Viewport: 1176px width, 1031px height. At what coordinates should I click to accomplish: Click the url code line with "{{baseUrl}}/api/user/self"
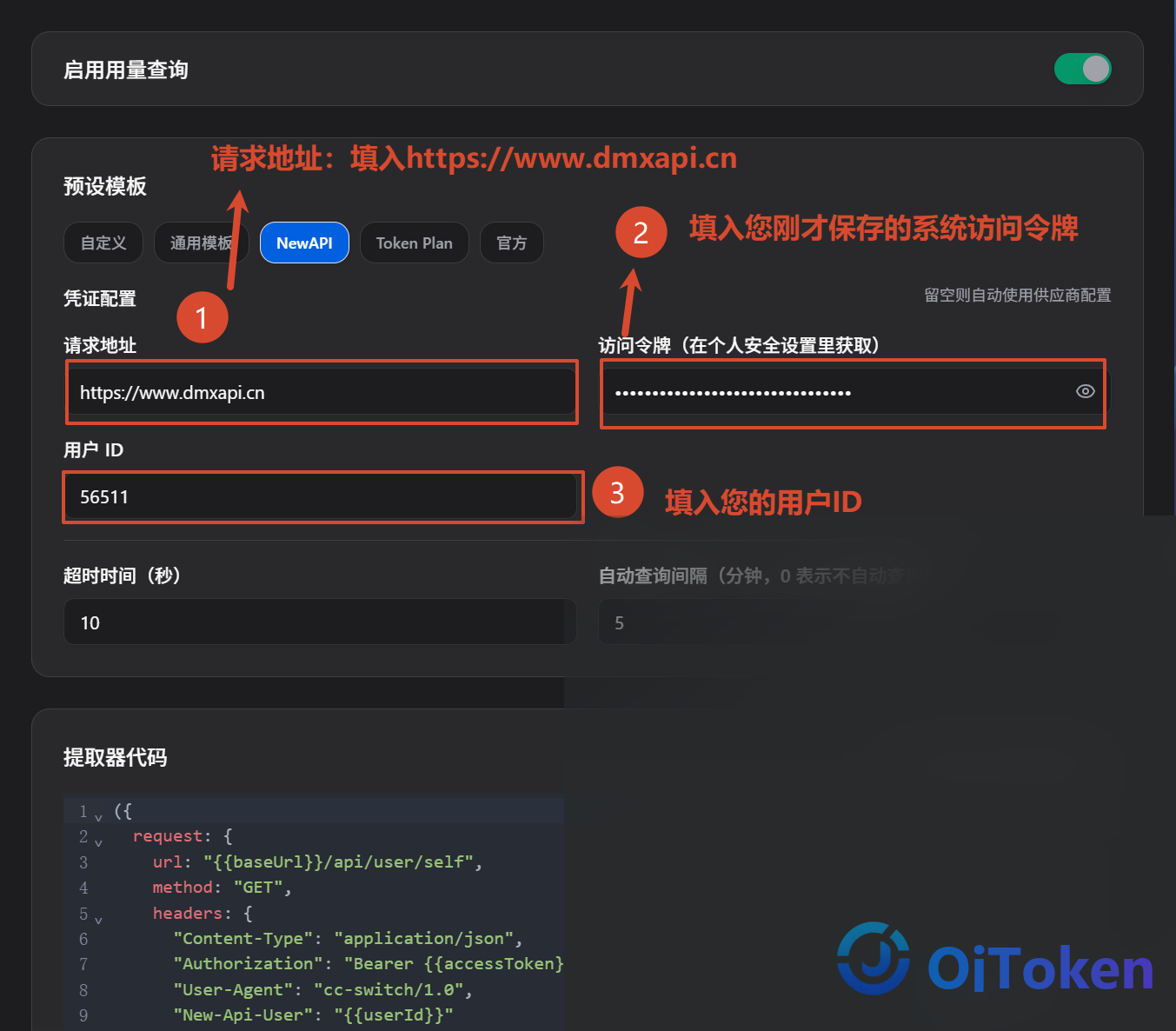coord(317,861)
